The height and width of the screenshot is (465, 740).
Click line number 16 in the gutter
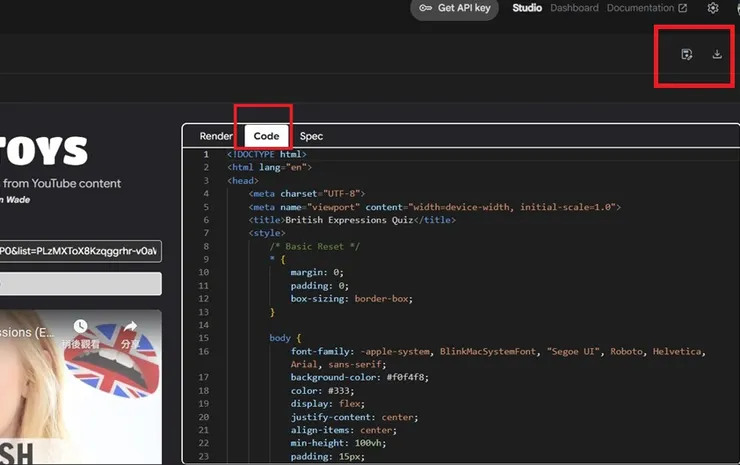pyautogui.click(x=203, y=351)
